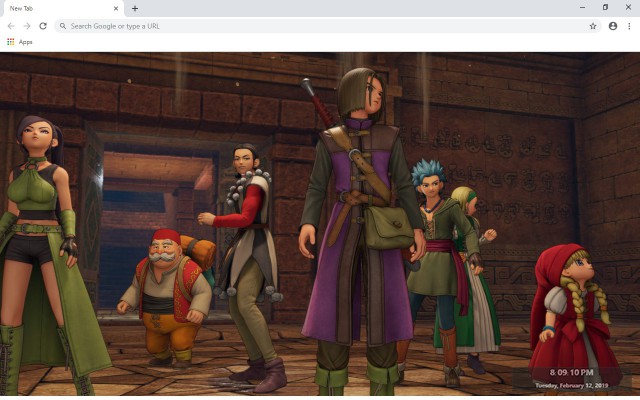This screenshot has width=640, height=400.
Task: Click the back navigation arrow
Action: pos(11,26)
